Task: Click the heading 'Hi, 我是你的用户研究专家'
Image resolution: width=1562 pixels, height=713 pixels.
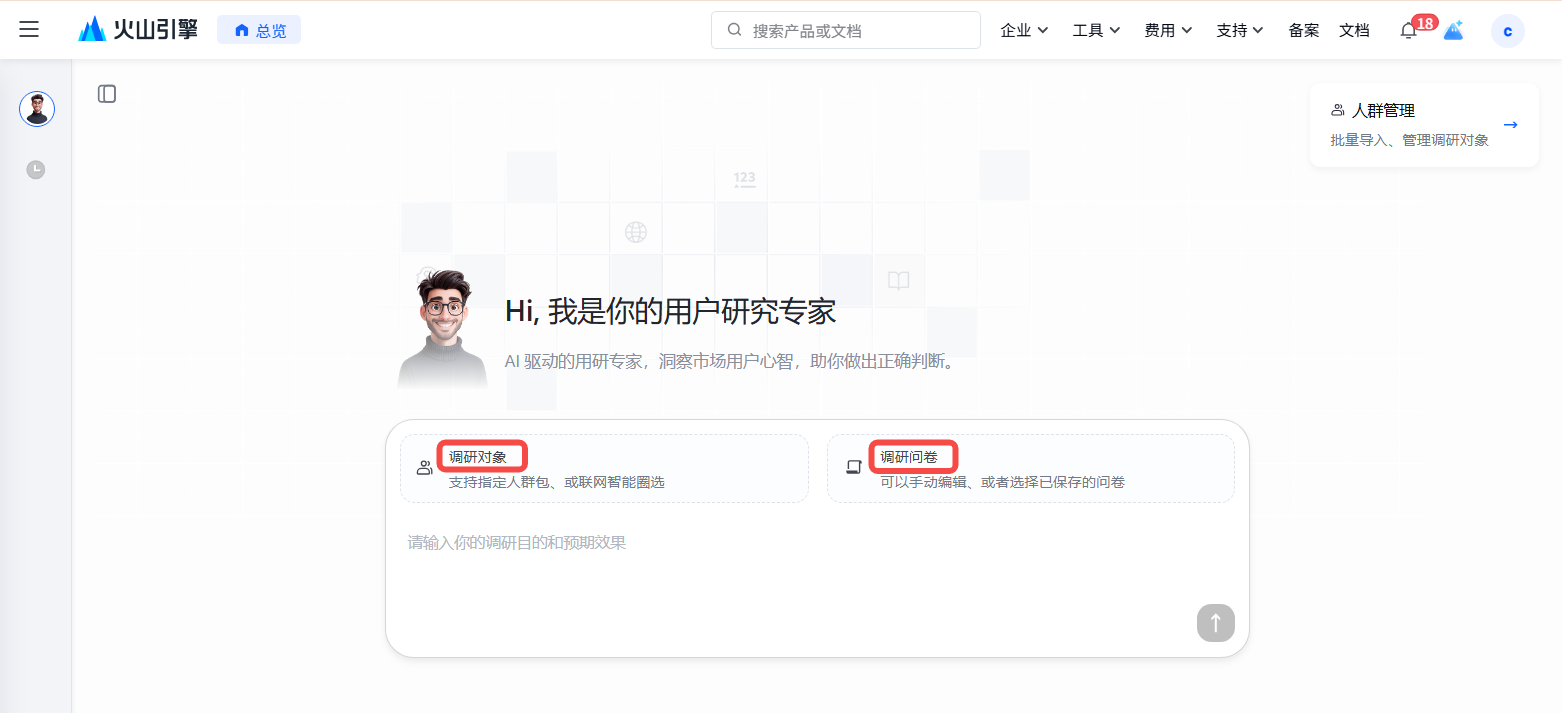Action: (x=670, y=311)
